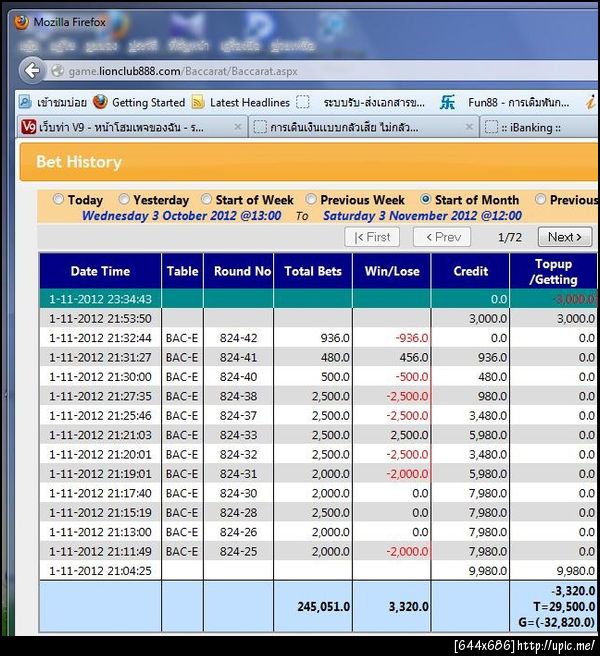Open the Getting Started bookmark

point(139,102)
